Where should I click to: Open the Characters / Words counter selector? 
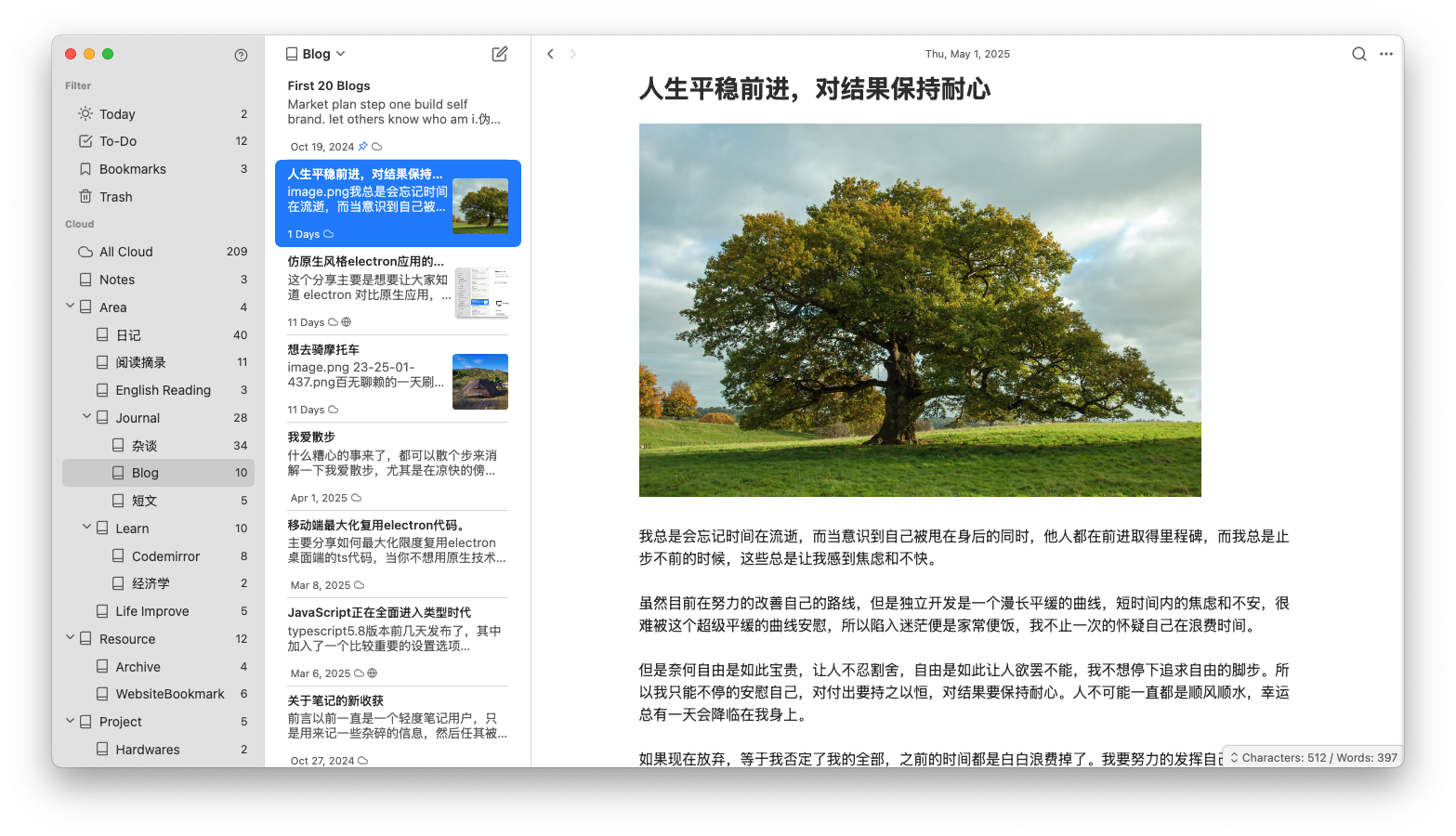click(1315, 757)
